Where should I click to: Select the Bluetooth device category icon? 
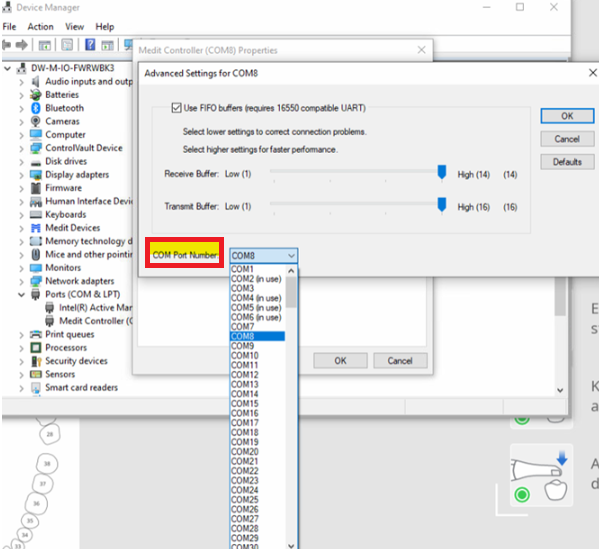tap(36, 108)
